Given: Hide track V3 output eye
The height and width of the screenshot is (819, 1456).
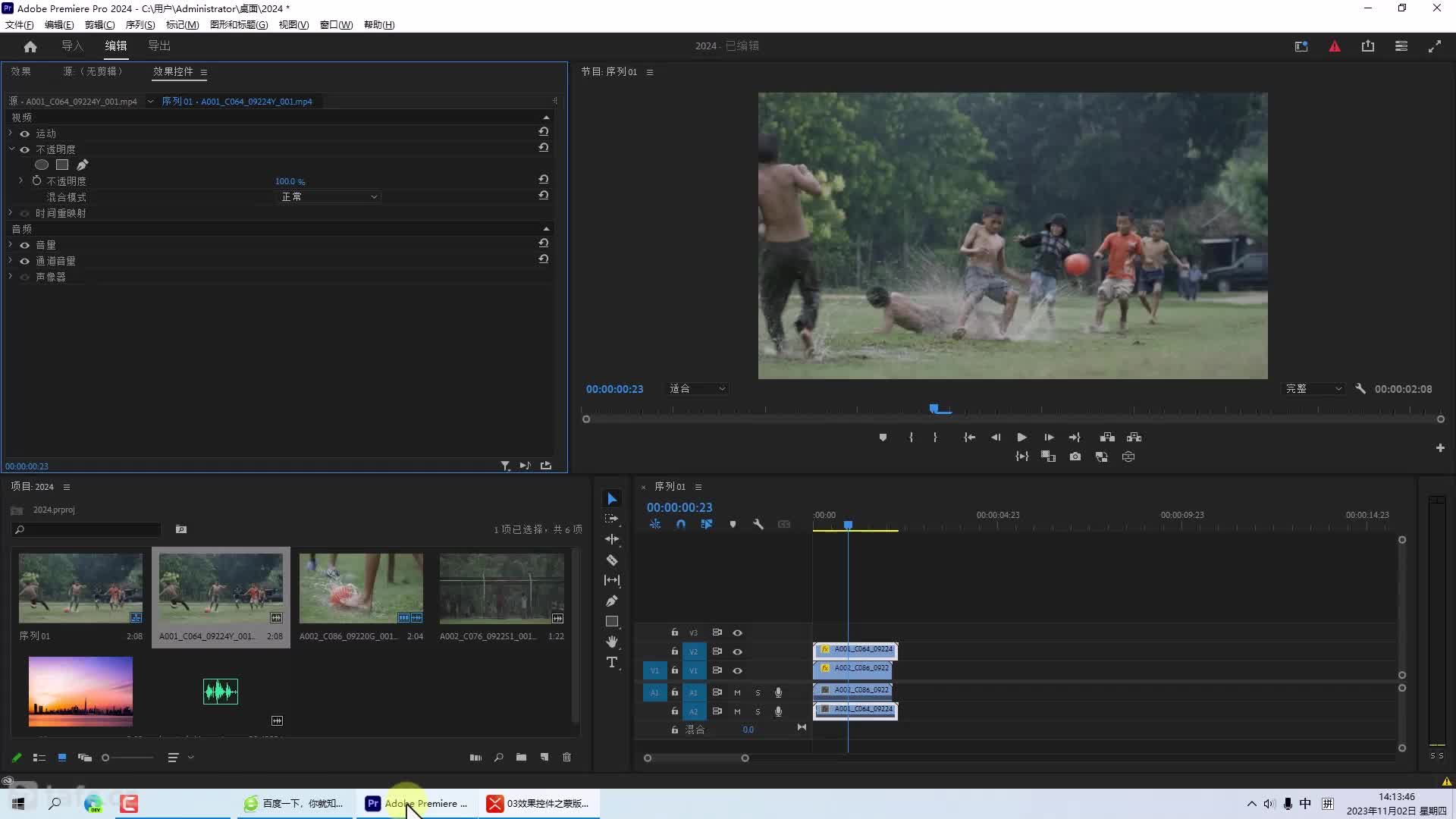Looking at the screenshot, I should pyautogui.click(x=737, y=632).
